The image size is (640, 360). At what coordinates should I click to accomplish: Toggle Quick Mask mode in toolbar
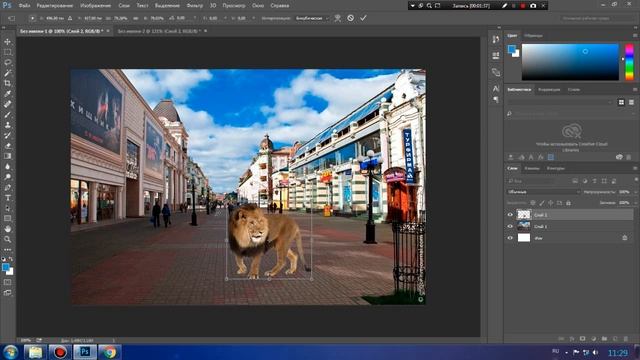7,282
